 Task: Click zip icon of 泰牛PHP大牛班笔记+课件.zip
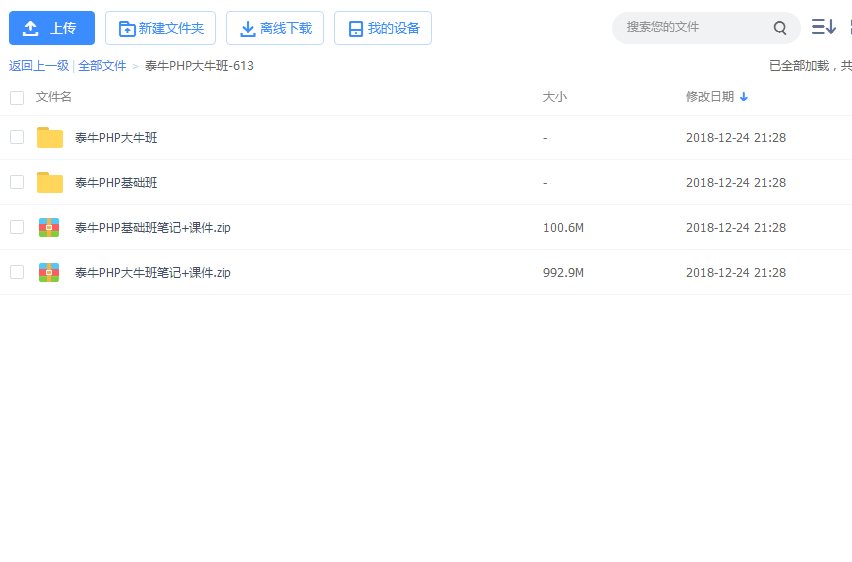point(49,273)
